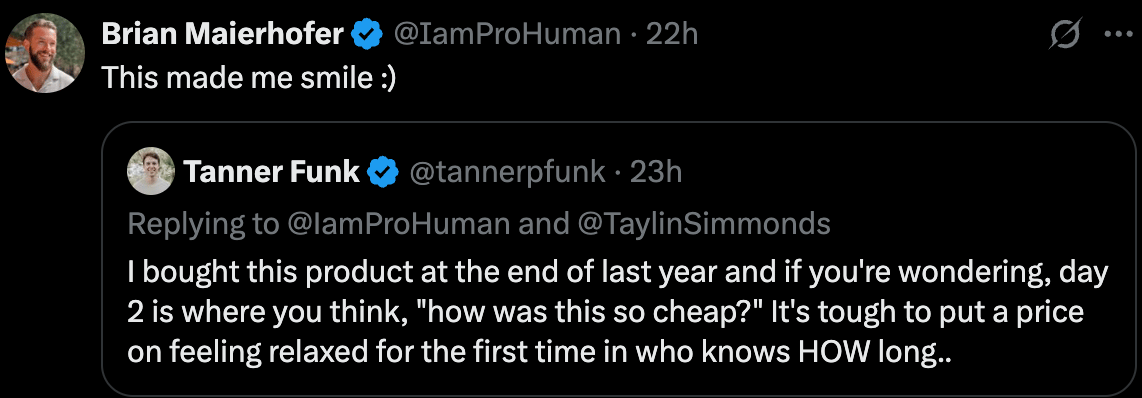
Task: Click Brian Maierhofer's blue verified badge
Action: coord(367,35)
